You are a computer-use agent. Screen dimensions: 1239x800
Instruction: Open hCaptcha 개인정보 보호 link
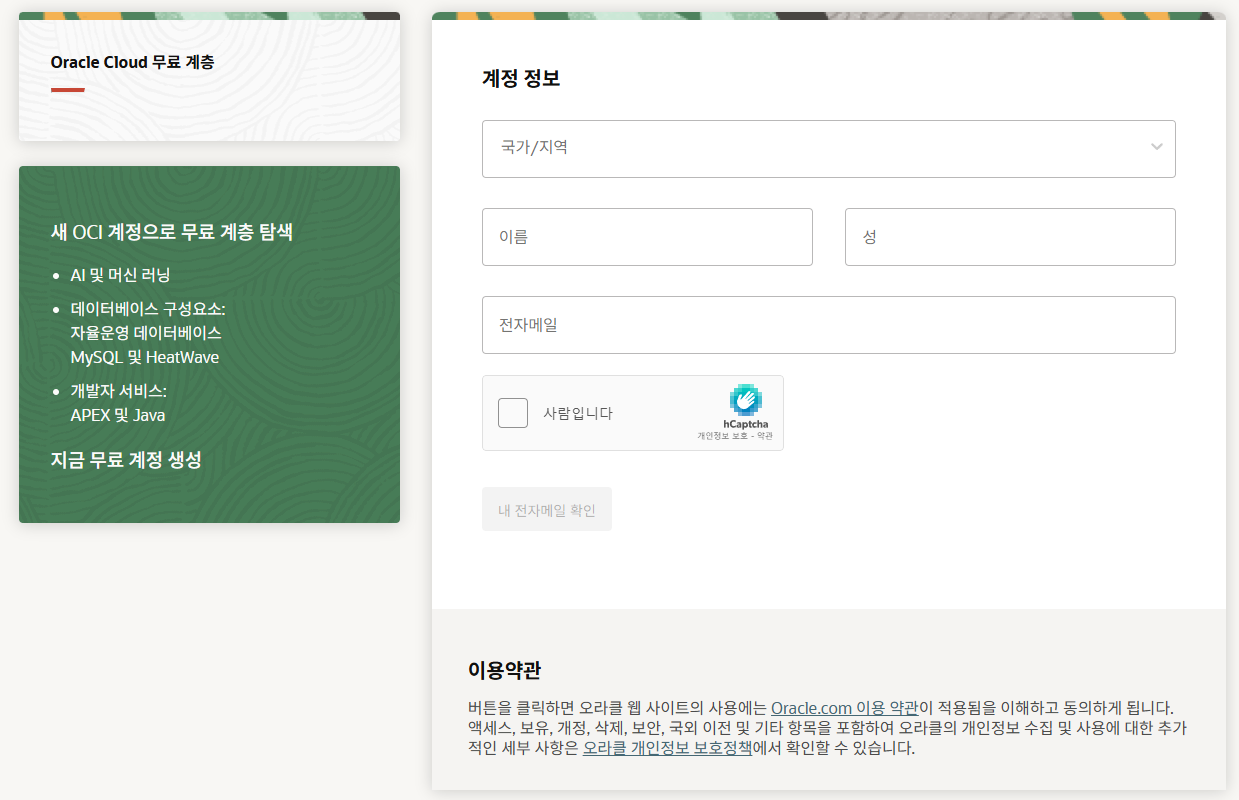coord(722,436)
